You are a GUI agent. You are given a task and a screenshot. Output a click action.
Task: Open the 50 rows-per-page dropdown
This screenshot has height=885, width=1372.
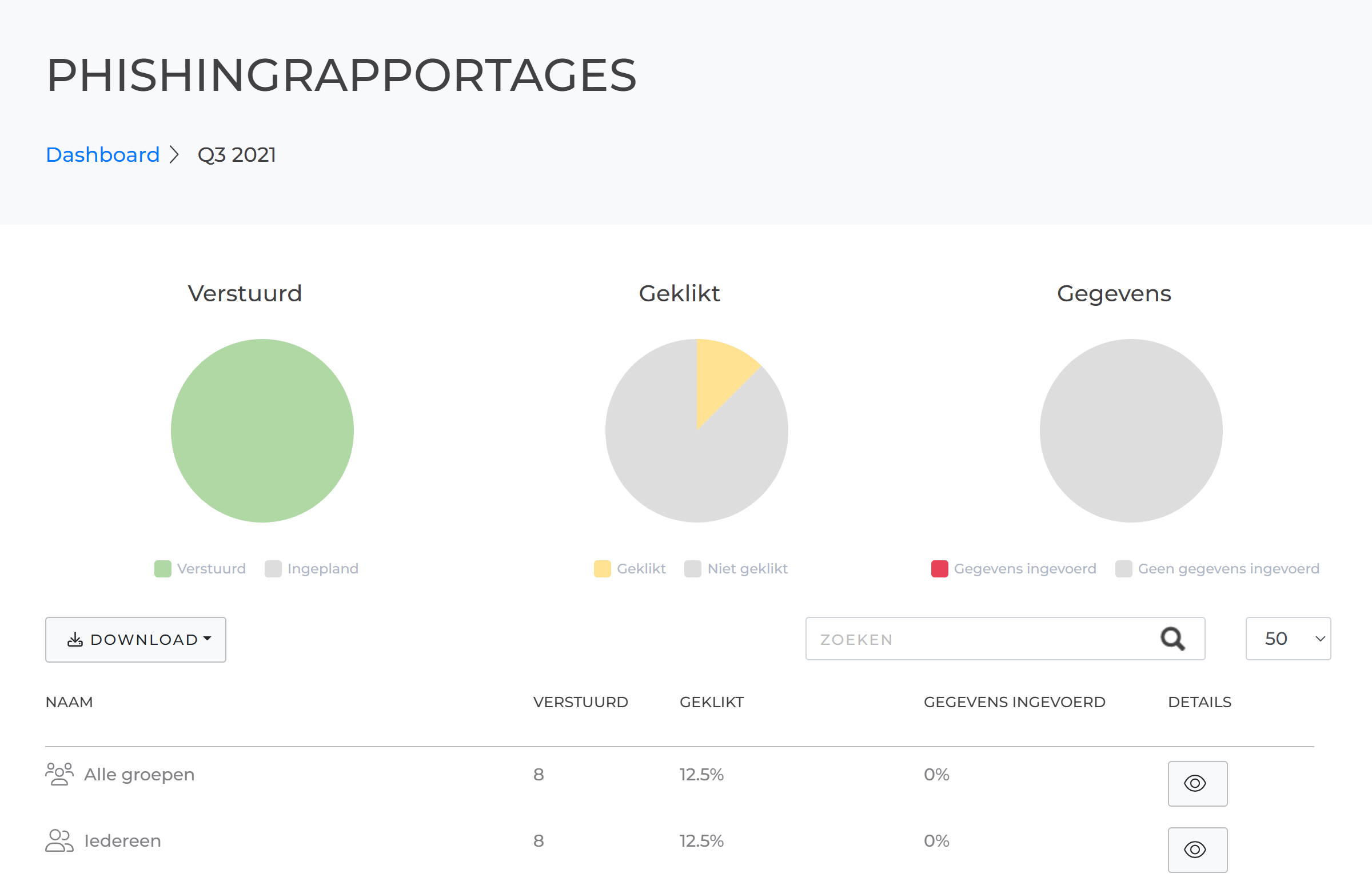pyautogui.click(x=1287, y=639)
